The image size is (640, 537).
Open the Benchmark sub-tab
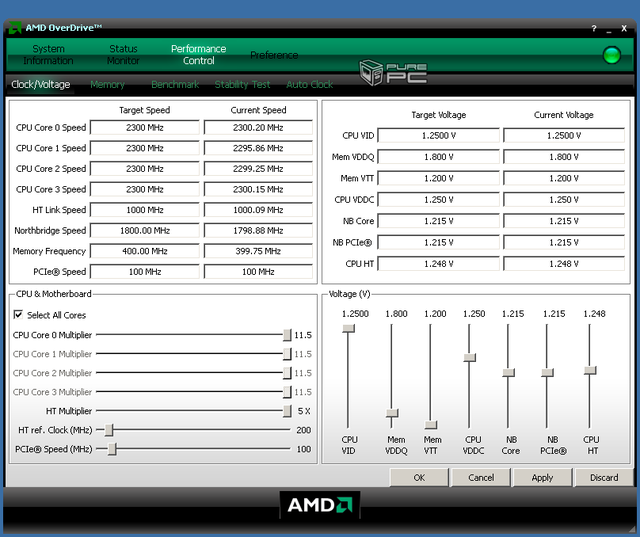click(175, 84)
